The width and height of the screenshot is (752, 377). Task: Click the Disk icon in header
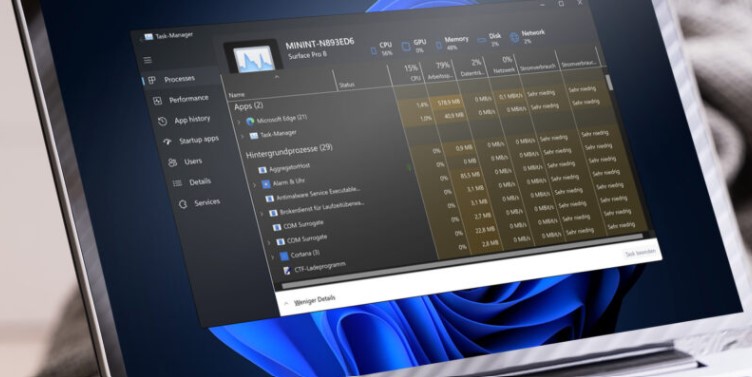click(482, 40)
